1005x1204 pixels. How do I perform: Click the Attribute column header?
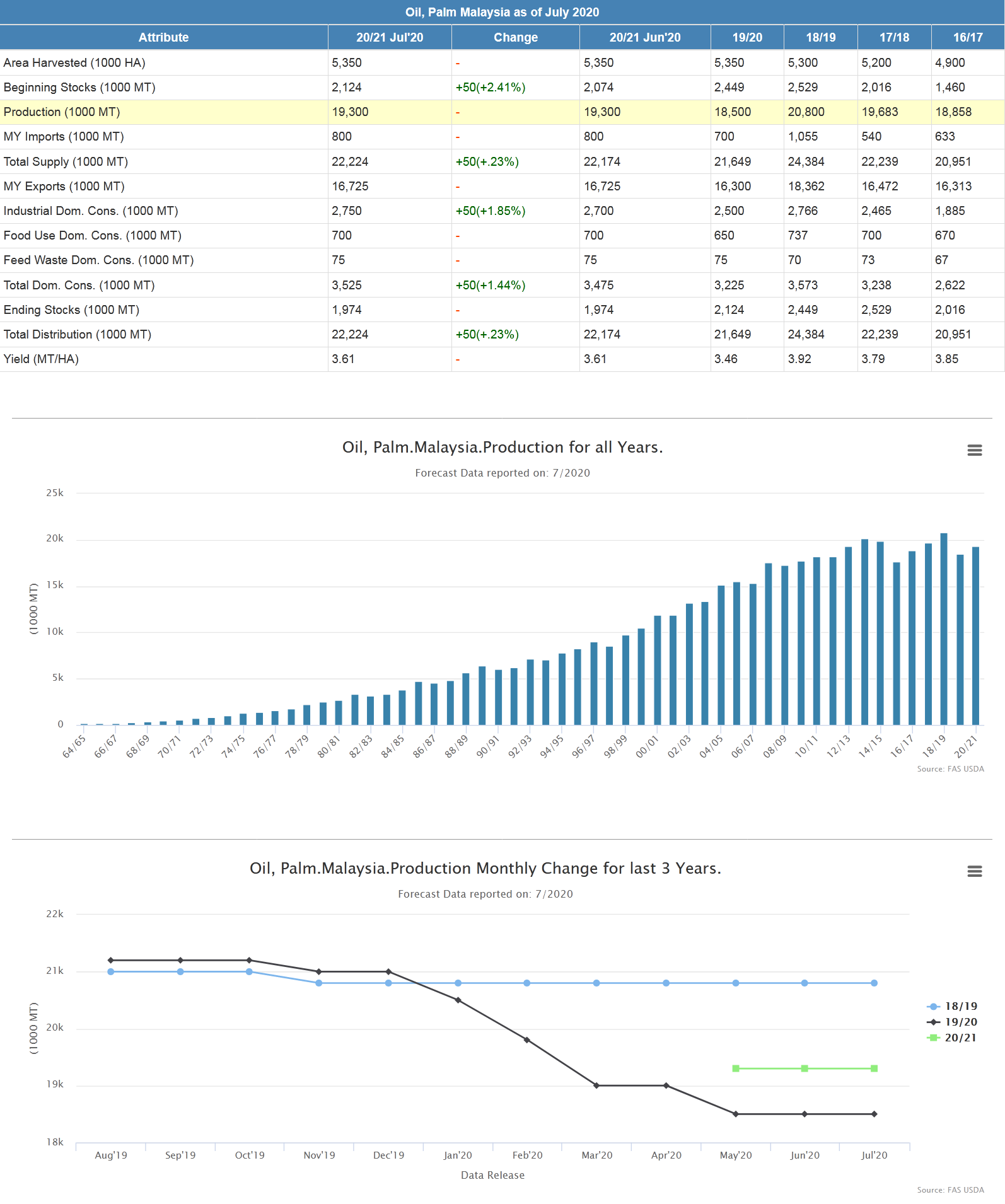[x=163, y=37]
